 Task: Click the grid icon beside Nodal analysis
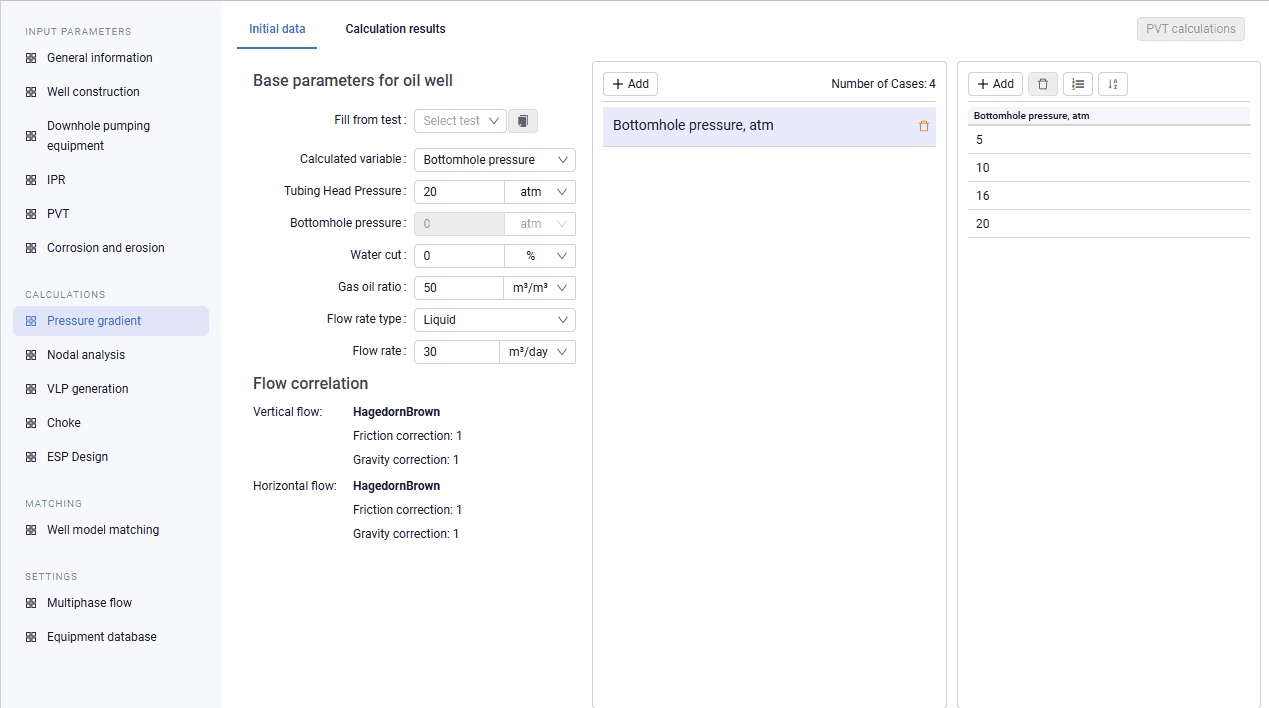tap(31, 355)
